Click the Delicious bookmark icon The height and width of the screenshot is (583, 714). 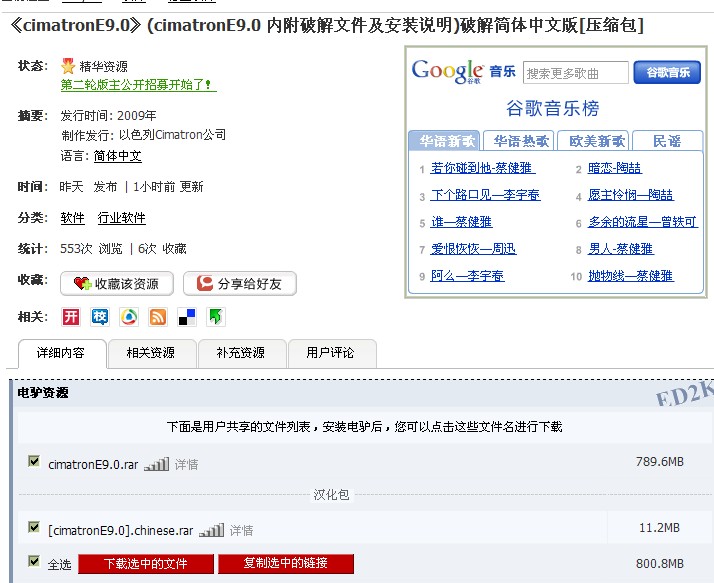187,317
